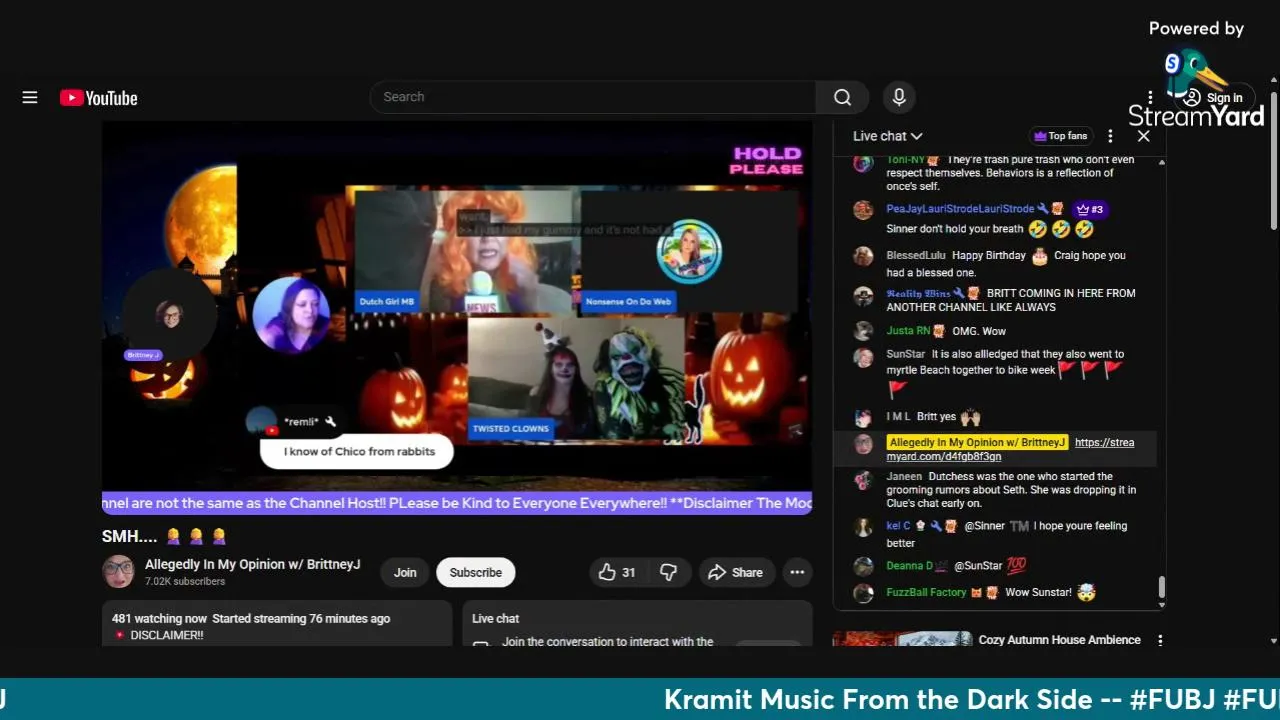Click the 7.02K subscribers count
1280x720 pixels.
185,581
